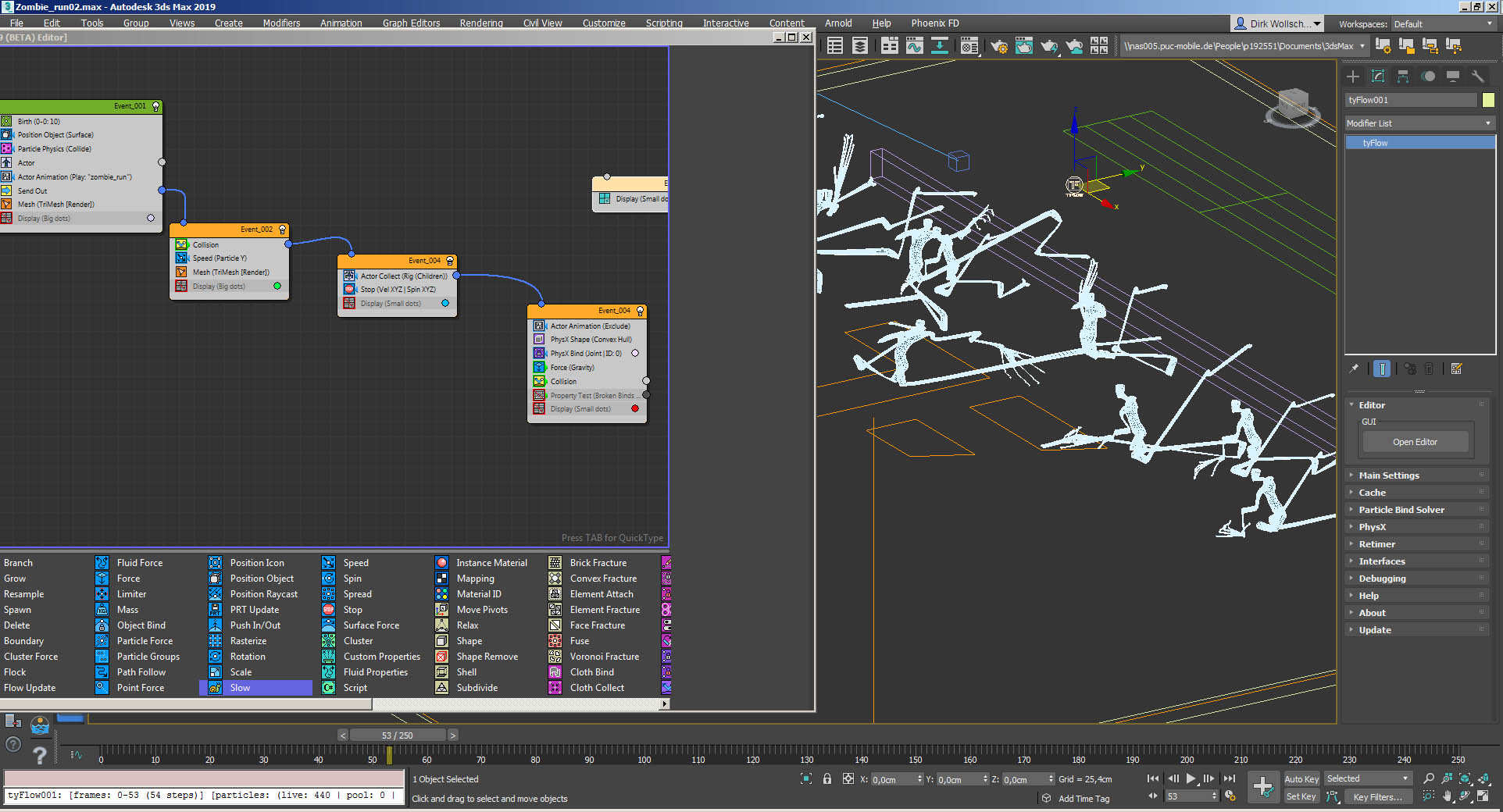Image resolution: width=1503 pixels, height=812 pixels.
Task: Switch to the Create command panel tab
Action: tap(1353, 76)
